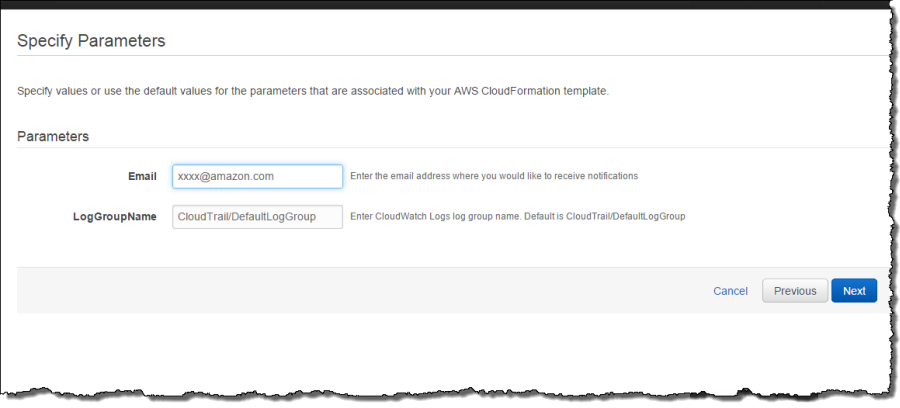Click empty gray footer bar left of Cancel
This screenshot has height=408, width=900.
click(350, 291)
